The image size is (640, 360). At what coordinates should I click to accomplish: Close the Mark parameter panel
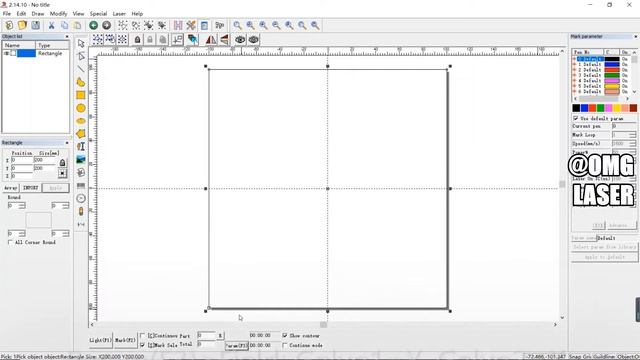(x=636, y=37)
